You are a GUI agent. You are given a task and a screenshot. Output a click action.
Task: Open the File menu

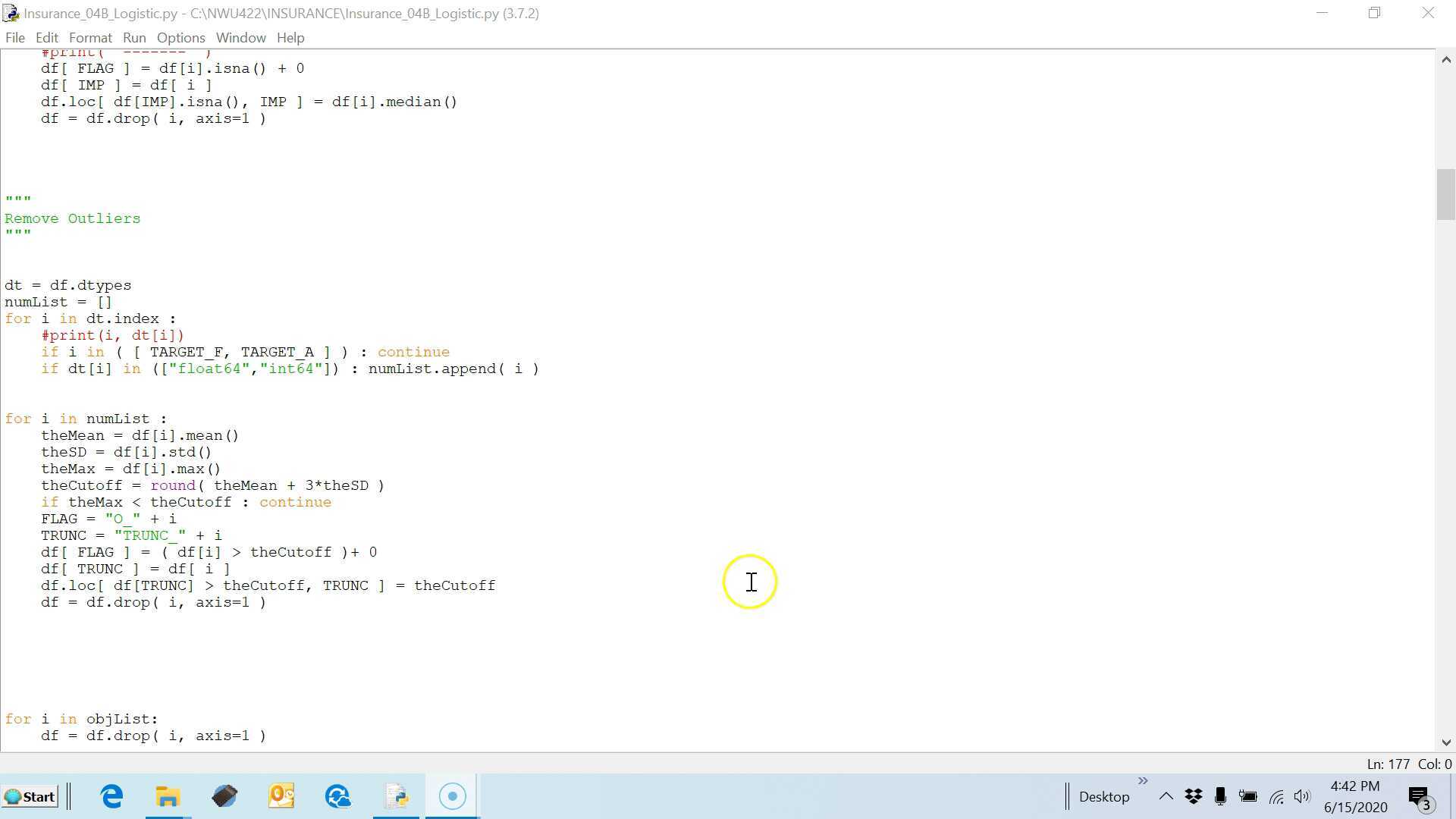coord(14,38)
